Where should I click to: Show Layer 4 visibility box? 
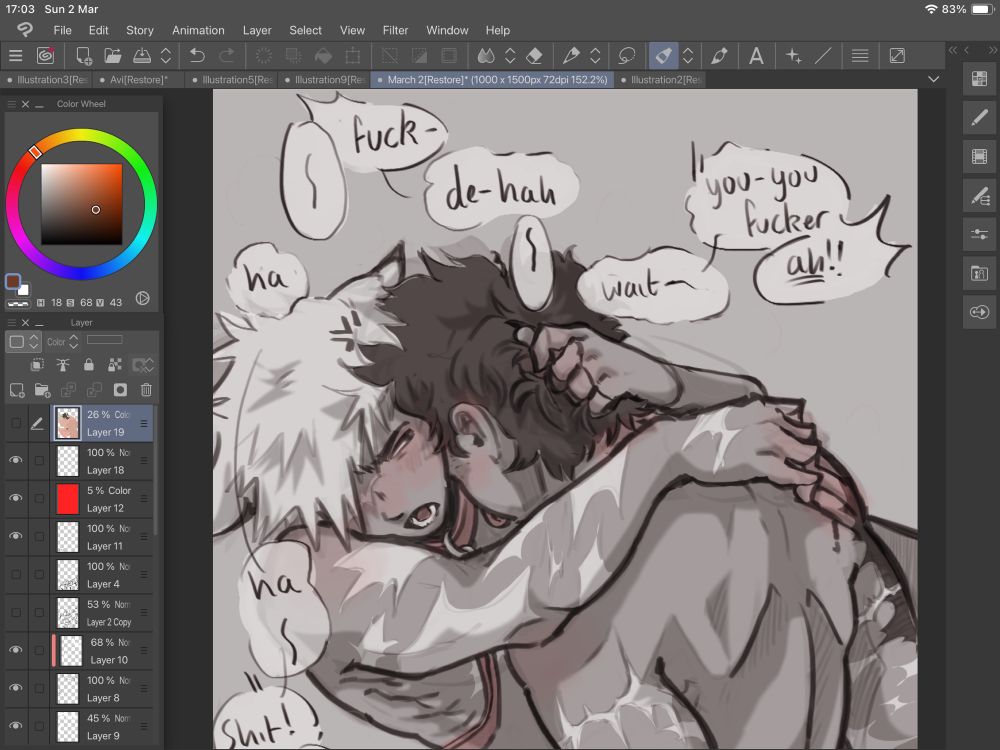[16, 574]
